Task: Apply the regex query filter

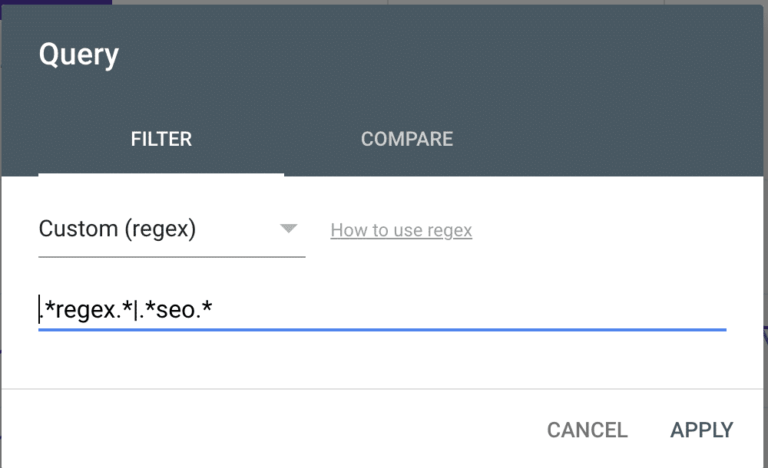Action: tap(701, 430)
